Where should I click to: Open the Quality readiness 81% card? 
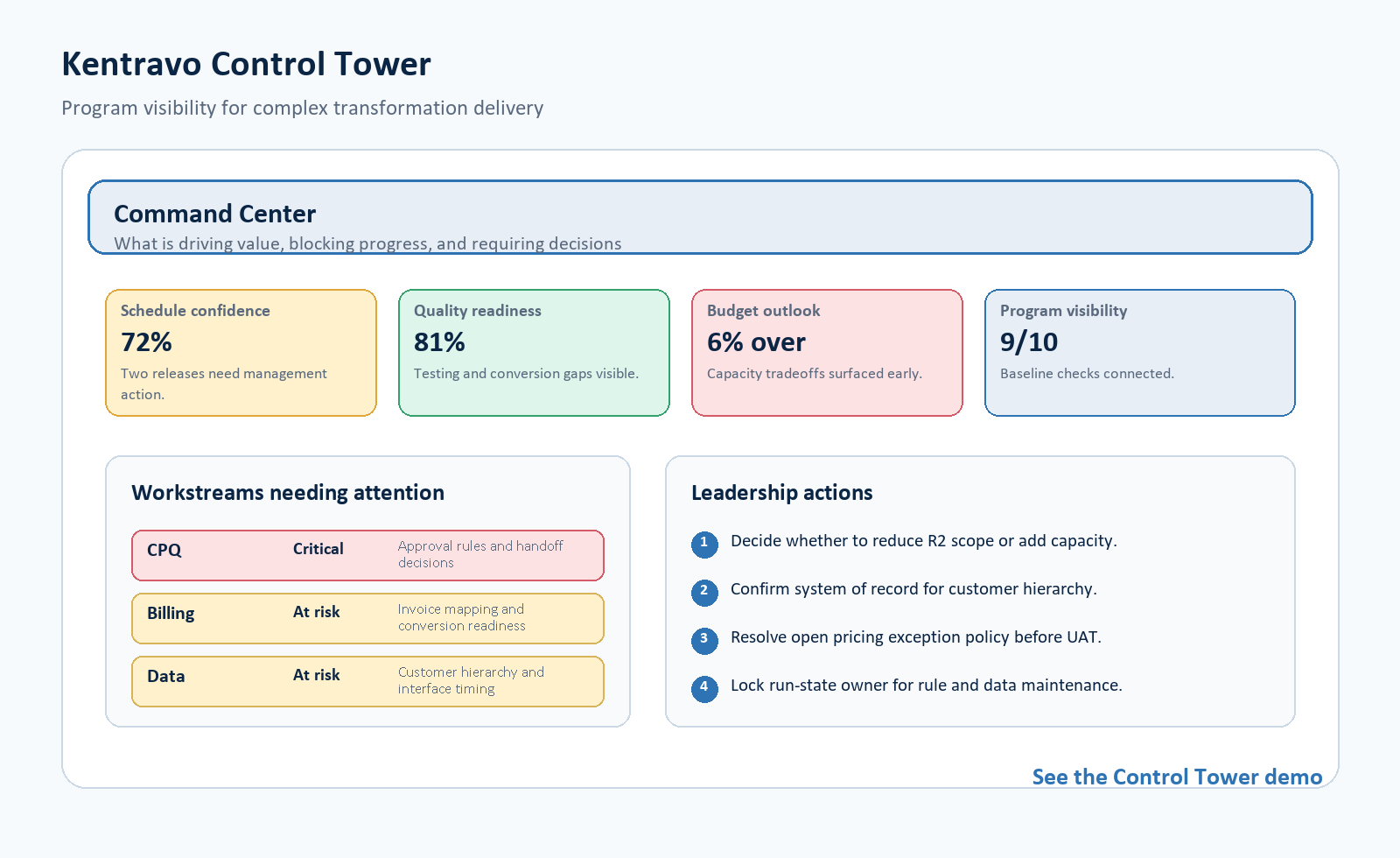pyautogui.click(x=534, y=353)
